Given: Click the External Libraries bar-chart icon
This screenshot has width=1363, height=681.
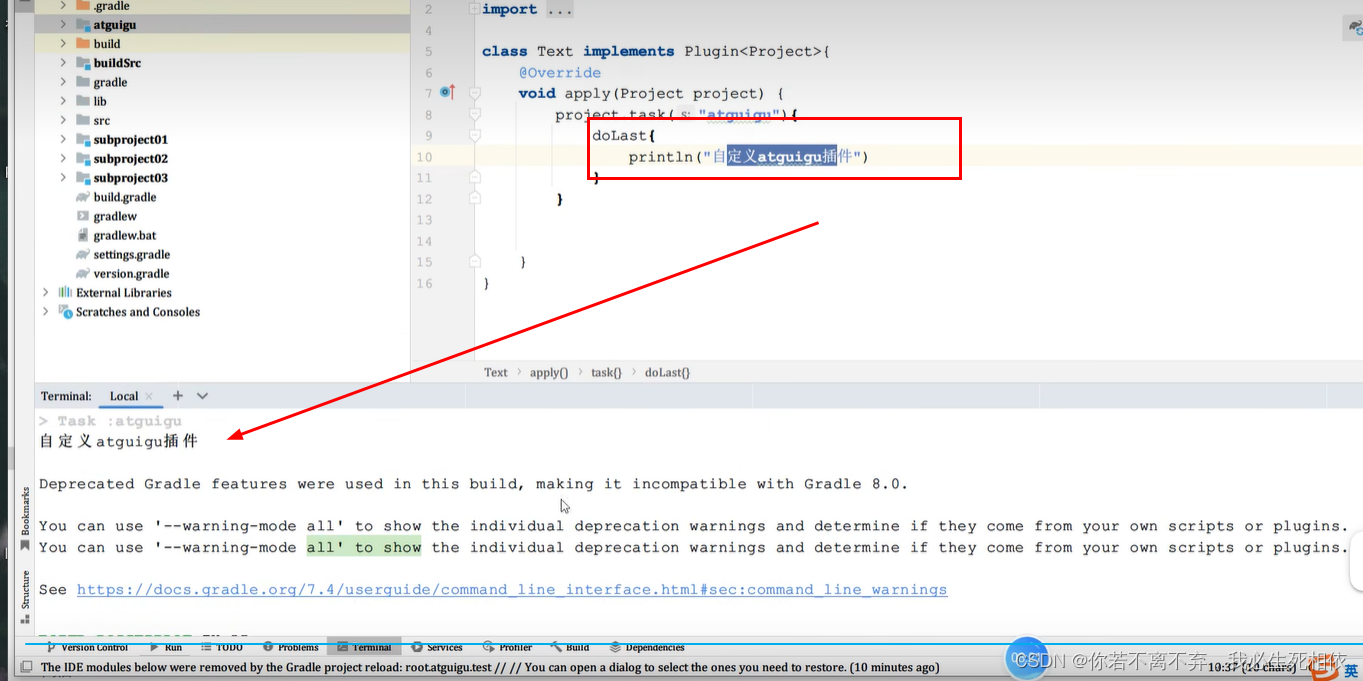Looking at the screenshot, I should point(65,292).
